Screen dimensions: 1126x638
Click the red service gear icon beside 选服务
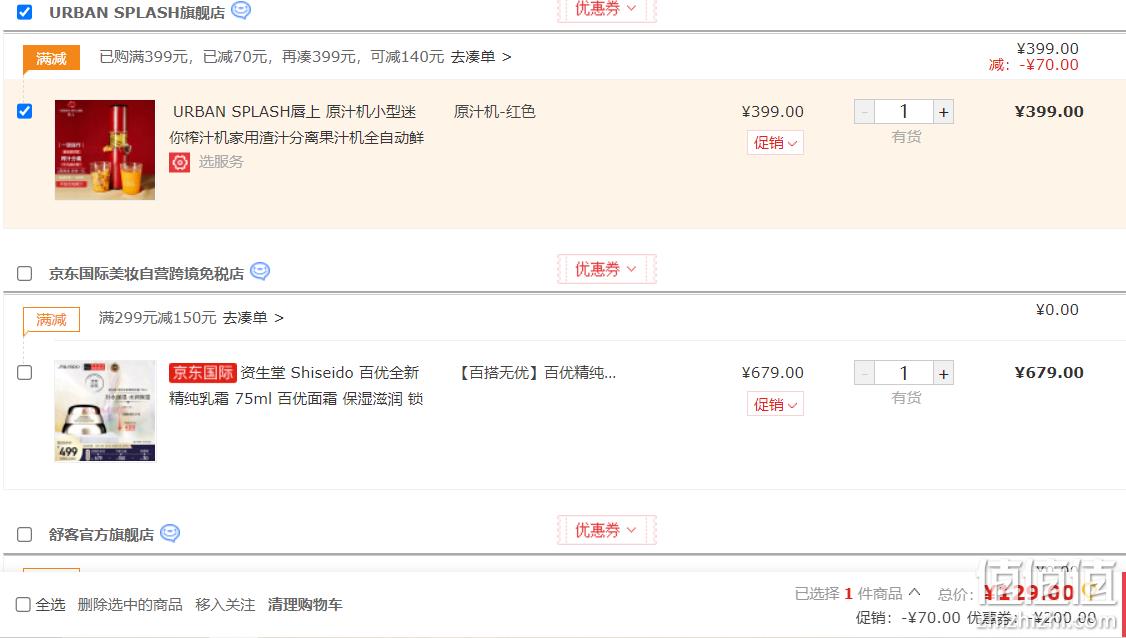180,162
